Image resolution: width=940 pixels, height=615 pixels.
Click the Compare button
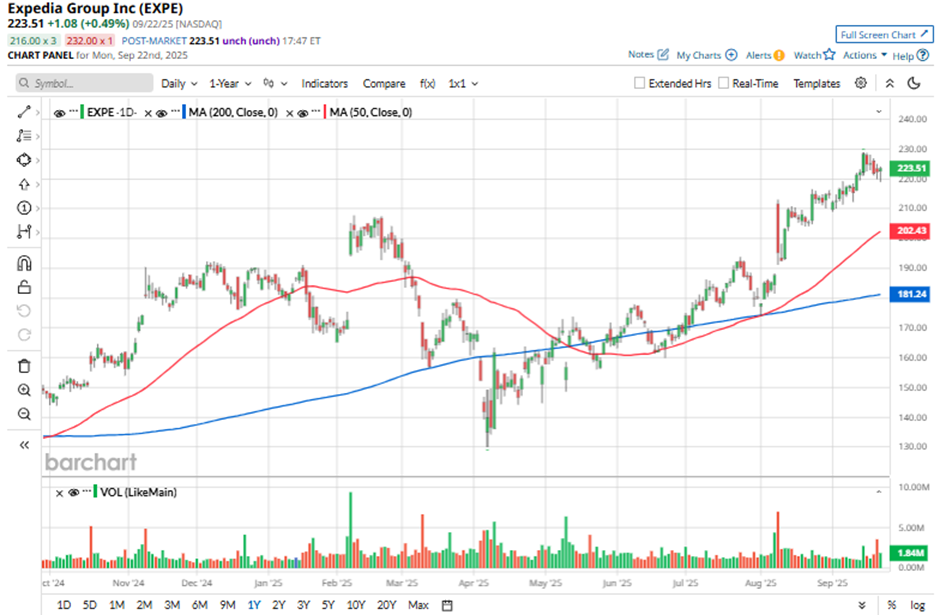(x=384, y=83)
